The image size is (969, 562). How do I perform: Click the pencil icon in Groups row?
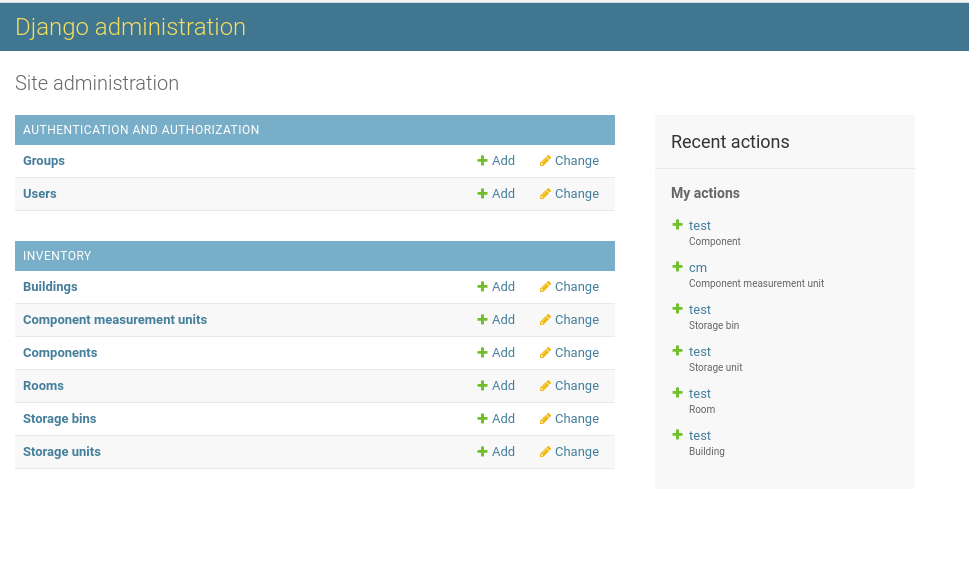[544, 161]
